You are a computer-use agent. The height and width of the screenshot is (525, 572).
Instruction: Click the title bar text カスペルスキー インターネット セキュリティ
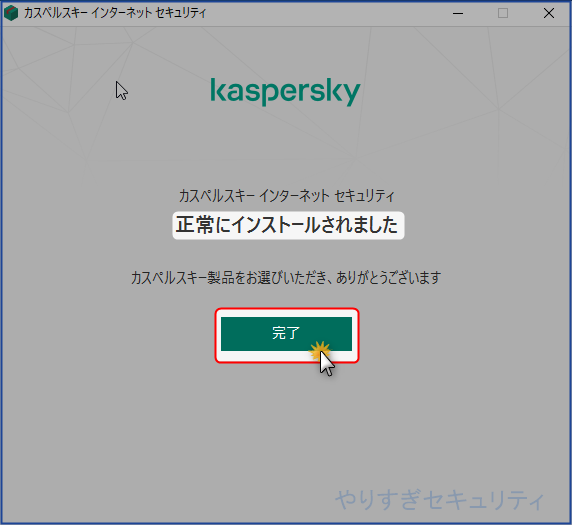pos(115,13)
